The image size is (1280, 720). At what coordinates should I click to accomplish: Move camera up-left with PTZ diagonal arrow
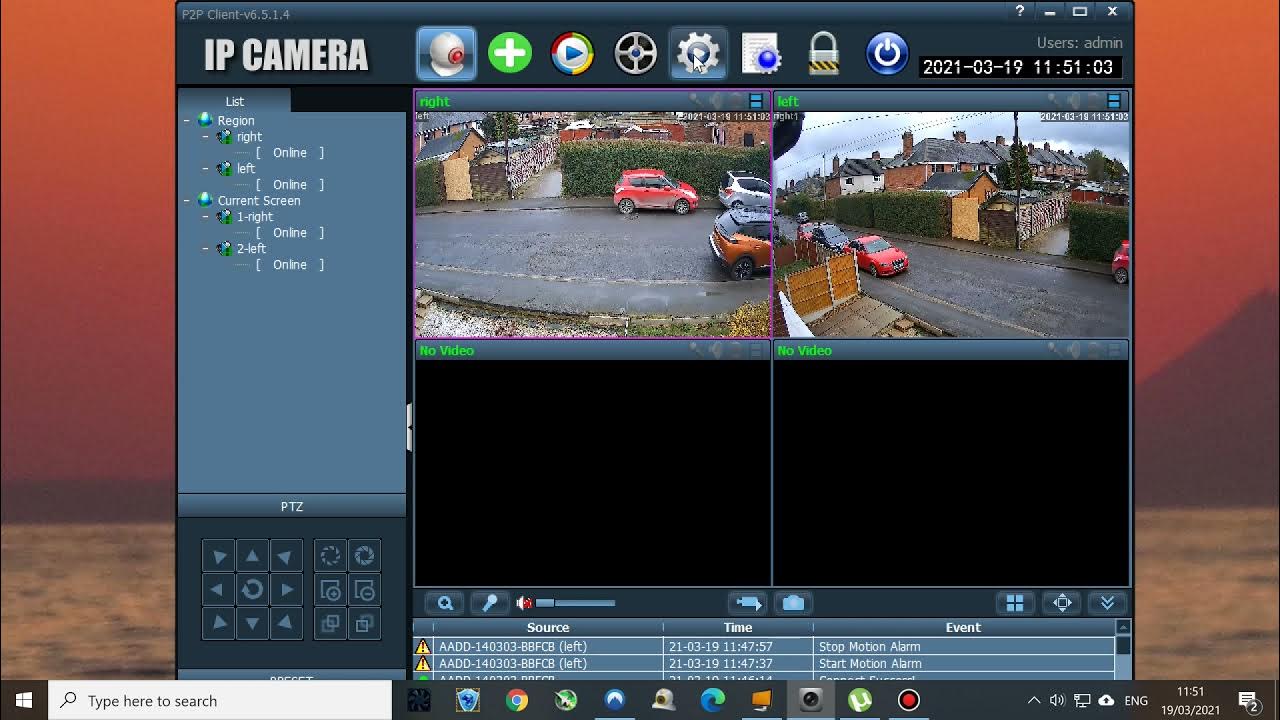click(218, 556)
